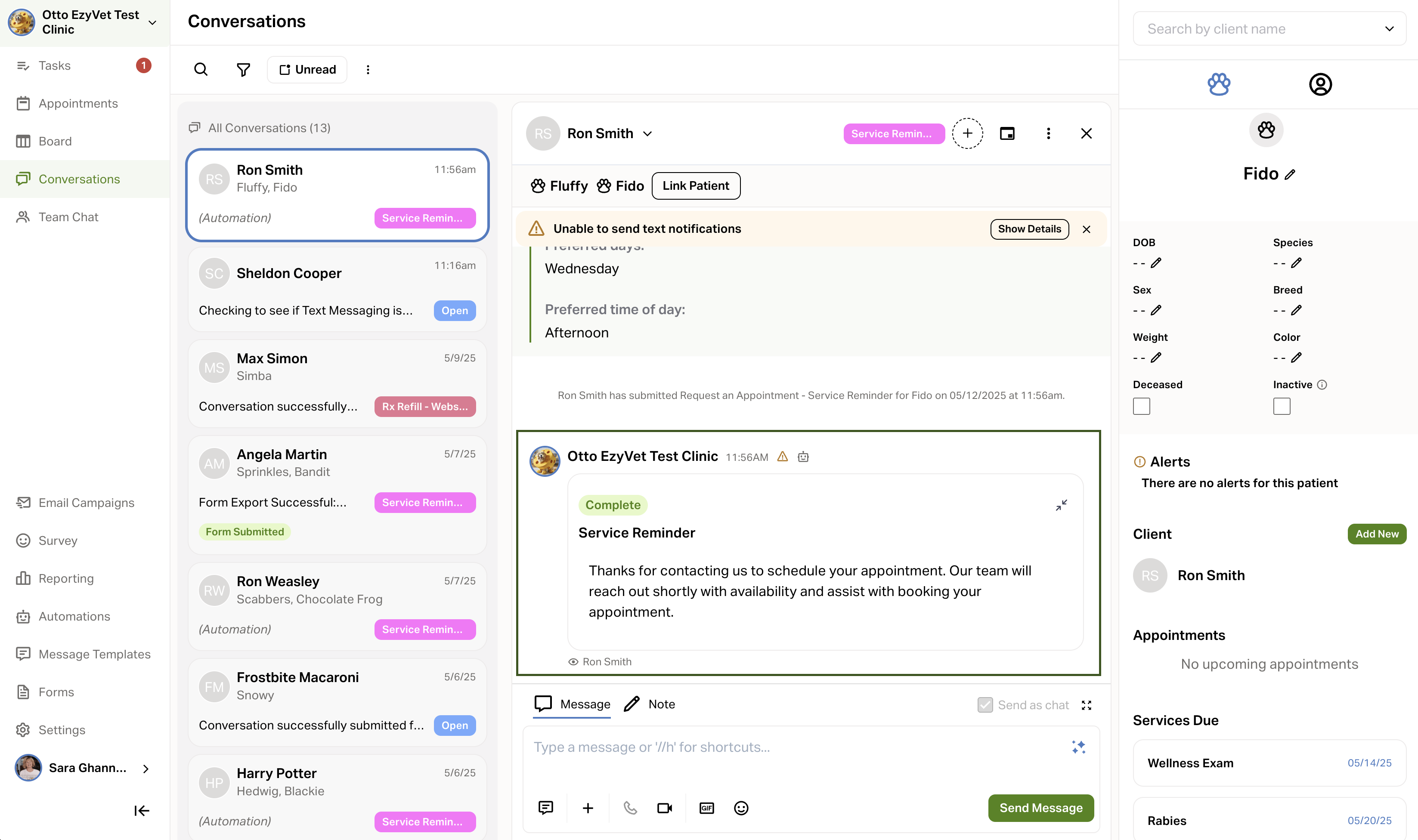
Task: Open Frostbite Macaroni conversation
Action: point(337,702)
